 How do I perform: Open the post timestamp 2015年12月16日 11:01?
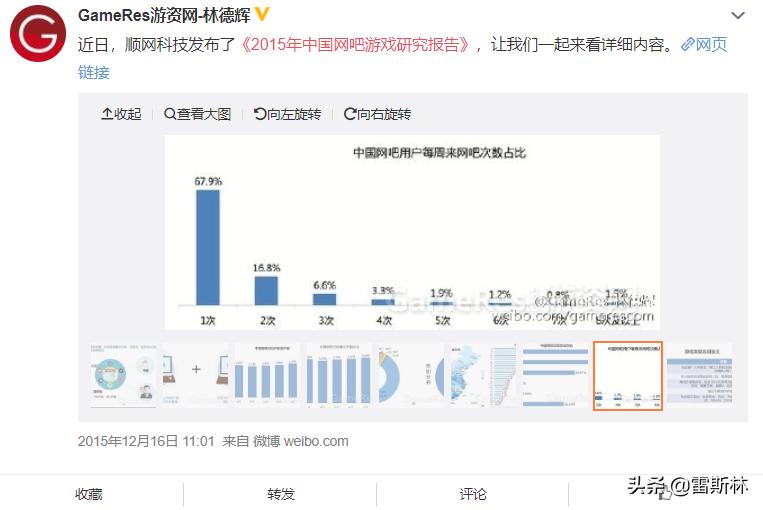(x=146, y=441)
